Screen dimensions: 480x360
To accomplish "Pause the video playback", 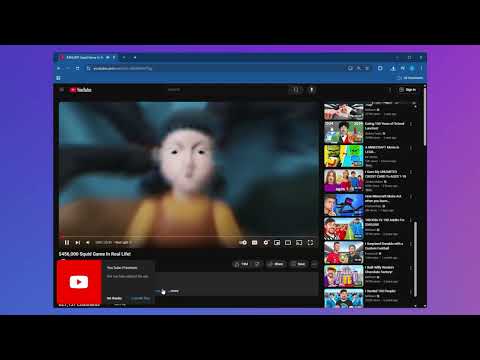I will pos(67,242).
